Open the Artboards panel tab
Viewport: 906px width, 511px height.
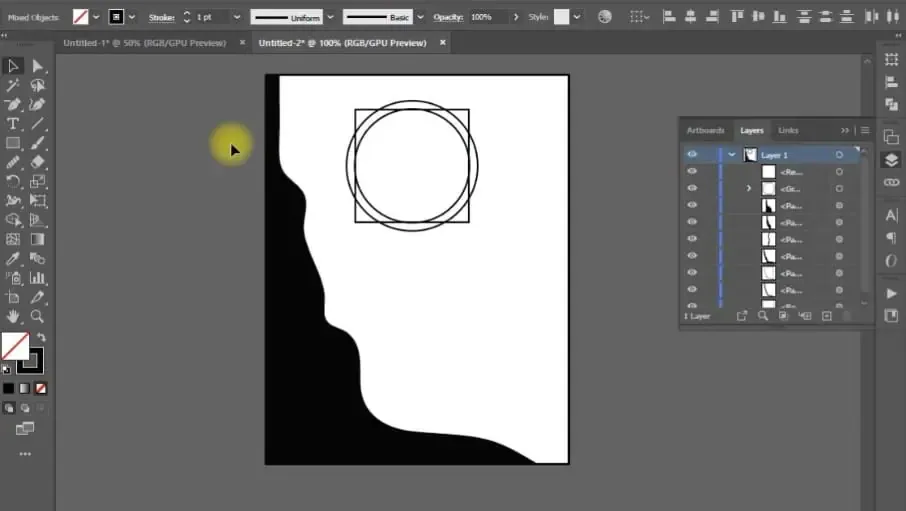[x=705, y=131]
